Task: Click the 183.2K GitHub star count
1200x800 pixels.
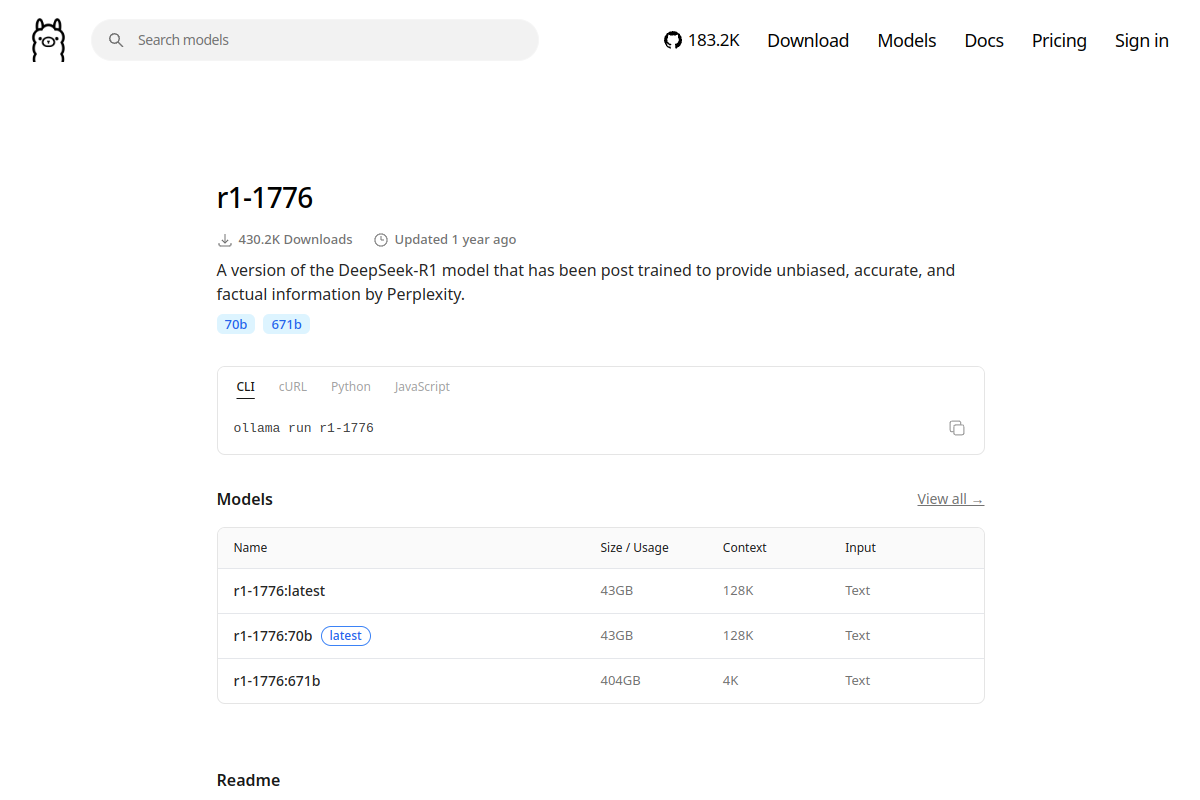Action: tap(714, 40)
